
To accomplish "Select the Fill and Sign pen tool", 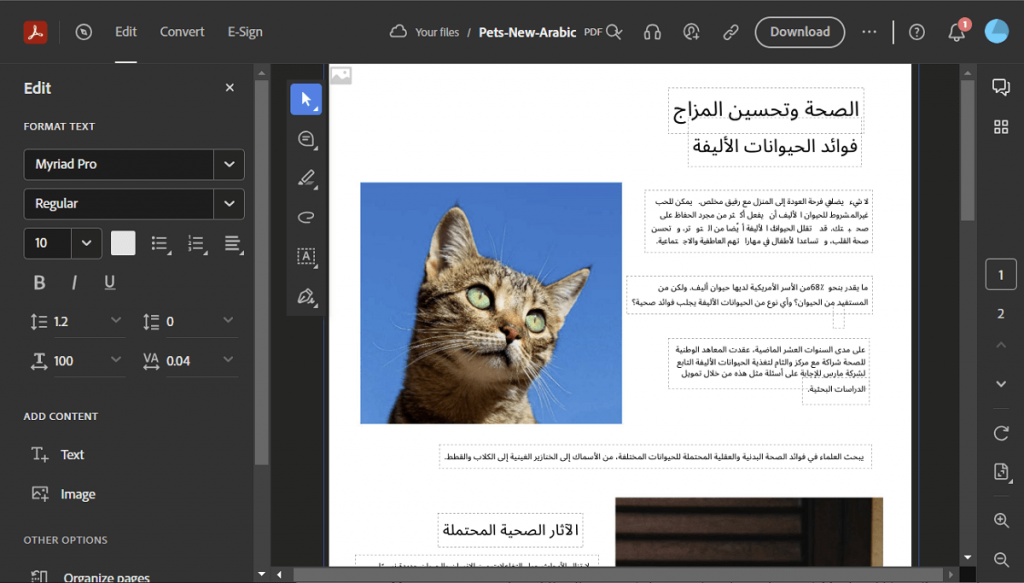I will click(306, 297).
